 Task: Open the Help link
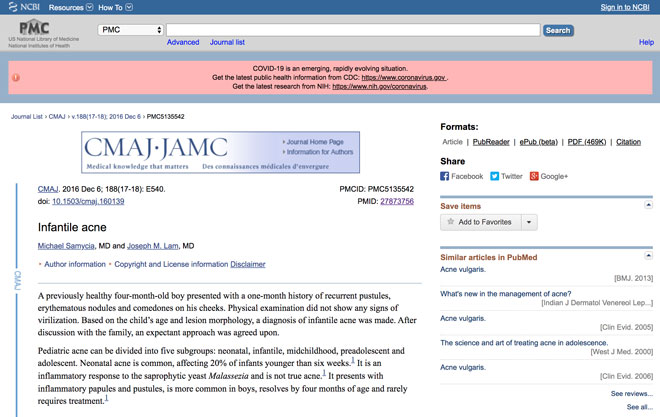[x=646, y=42]
